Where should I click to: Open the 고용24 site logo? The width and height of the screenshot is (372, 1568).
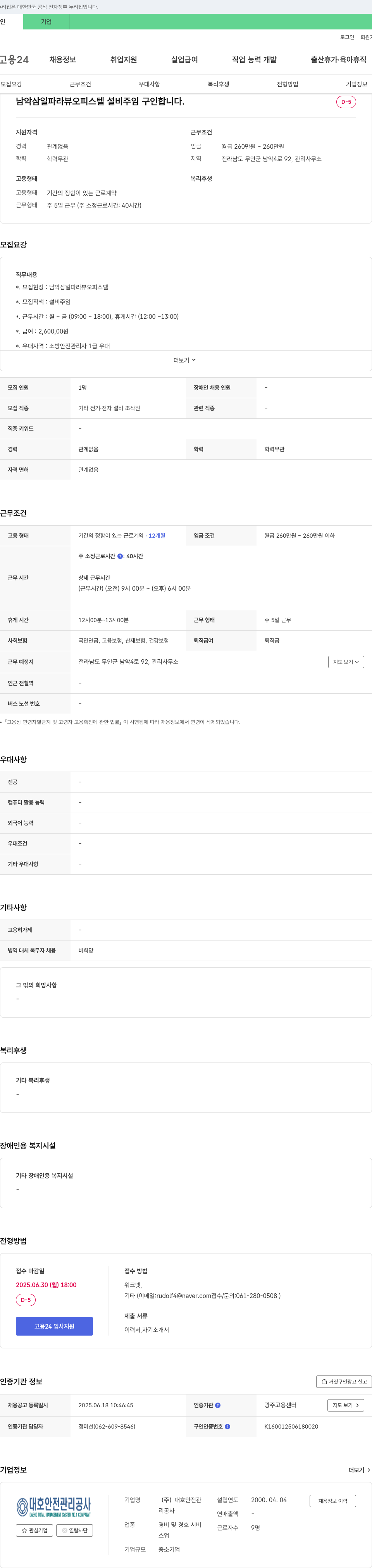14,60
